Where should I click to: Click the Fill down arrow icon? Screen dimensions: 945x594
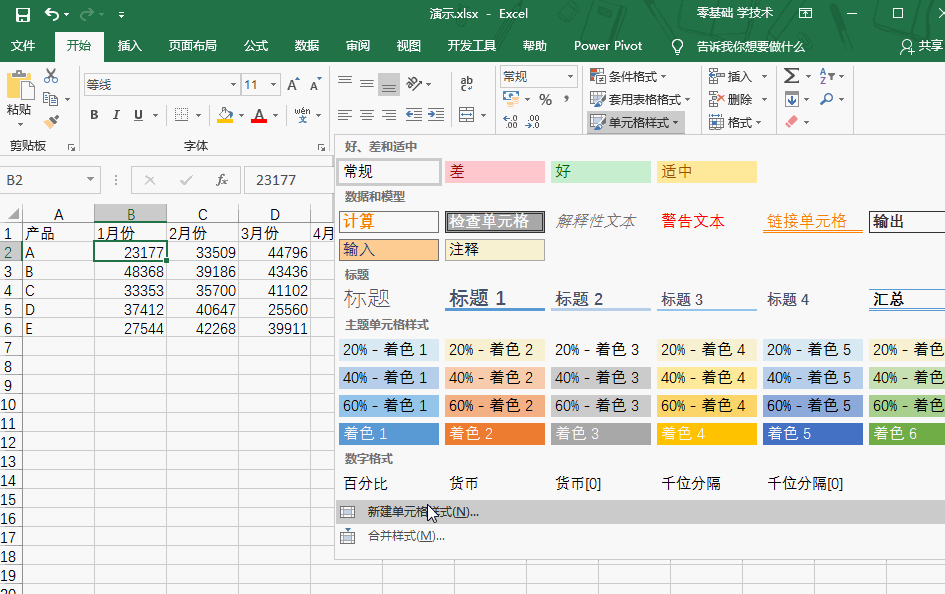click(792, 99)
